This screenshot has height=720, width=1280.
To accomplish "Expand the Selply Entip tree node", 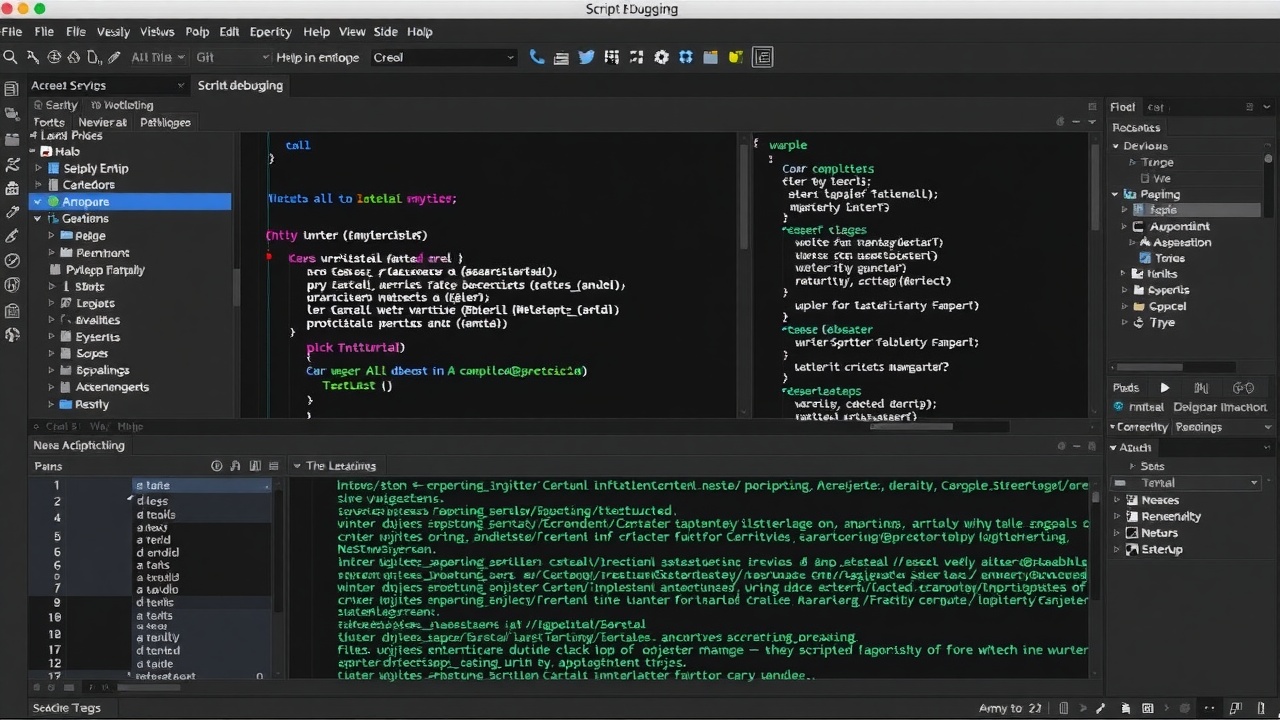I will [39, 168].
